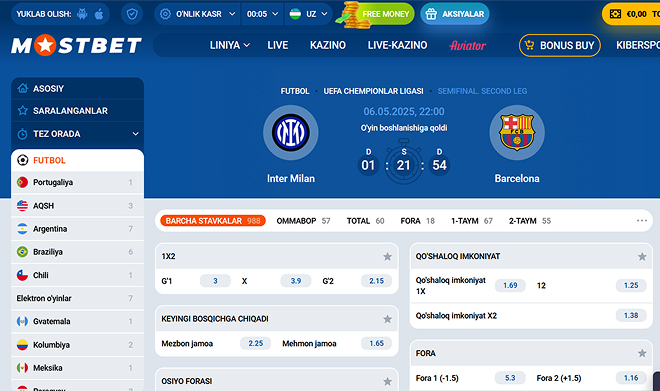Open the Bonus Buy button

(x=559, y=45)
